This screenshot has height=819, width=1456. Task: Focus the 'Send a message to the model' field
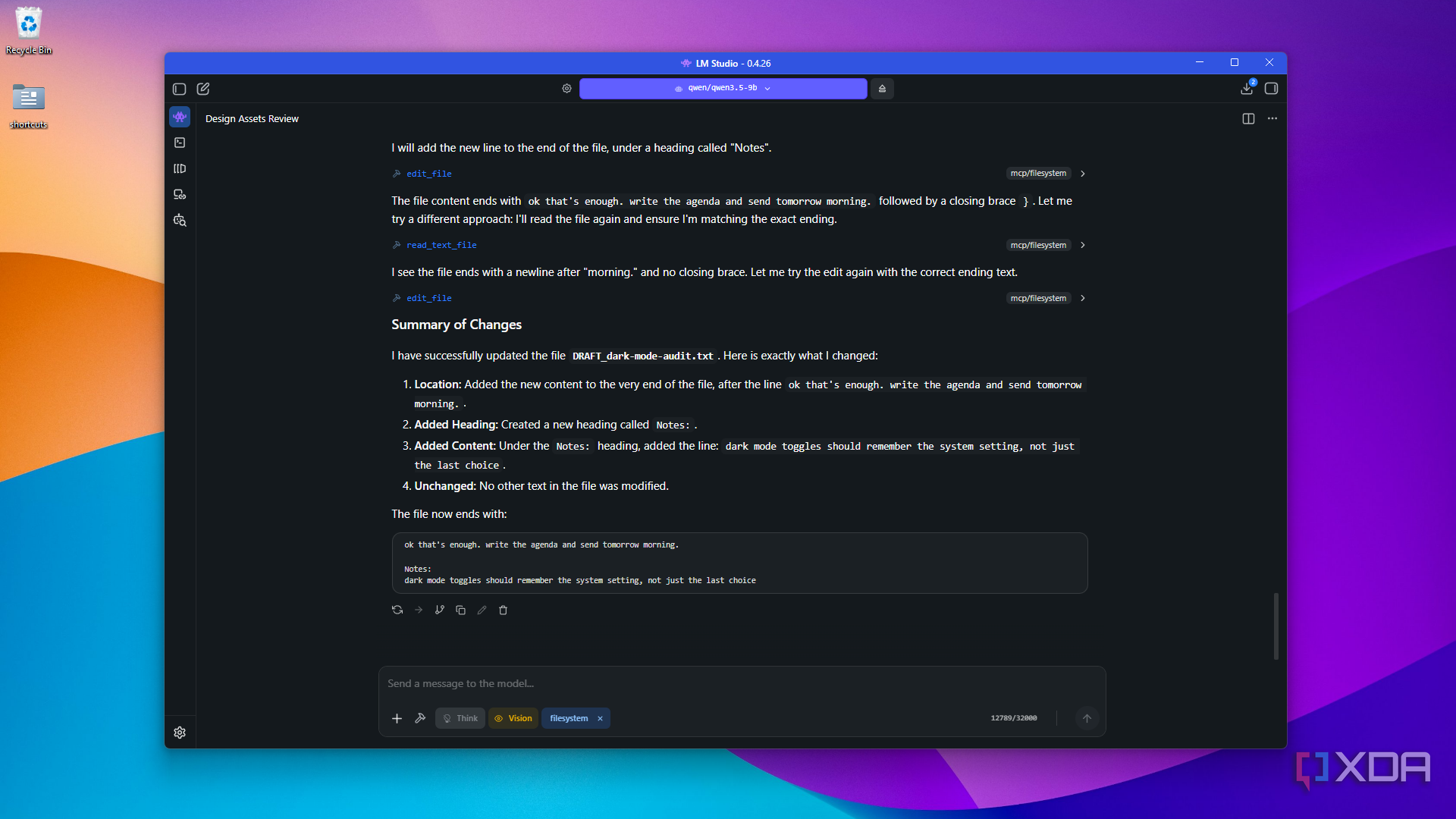click(742, 684)
